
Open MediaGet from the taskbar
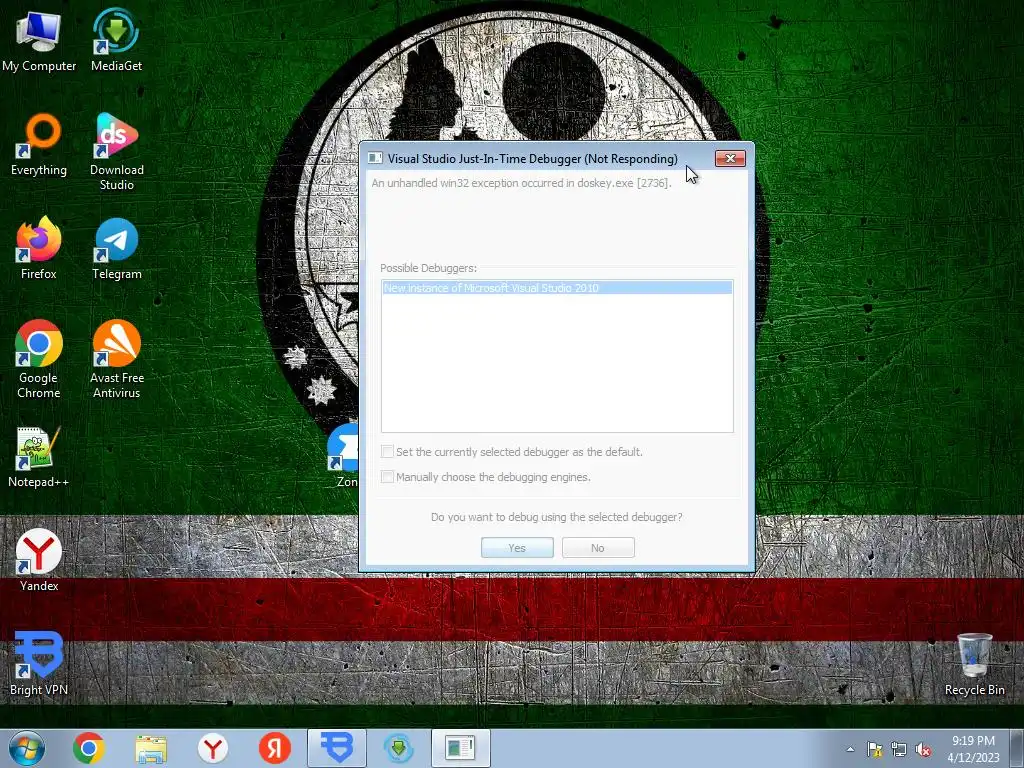tap(399, 748)
